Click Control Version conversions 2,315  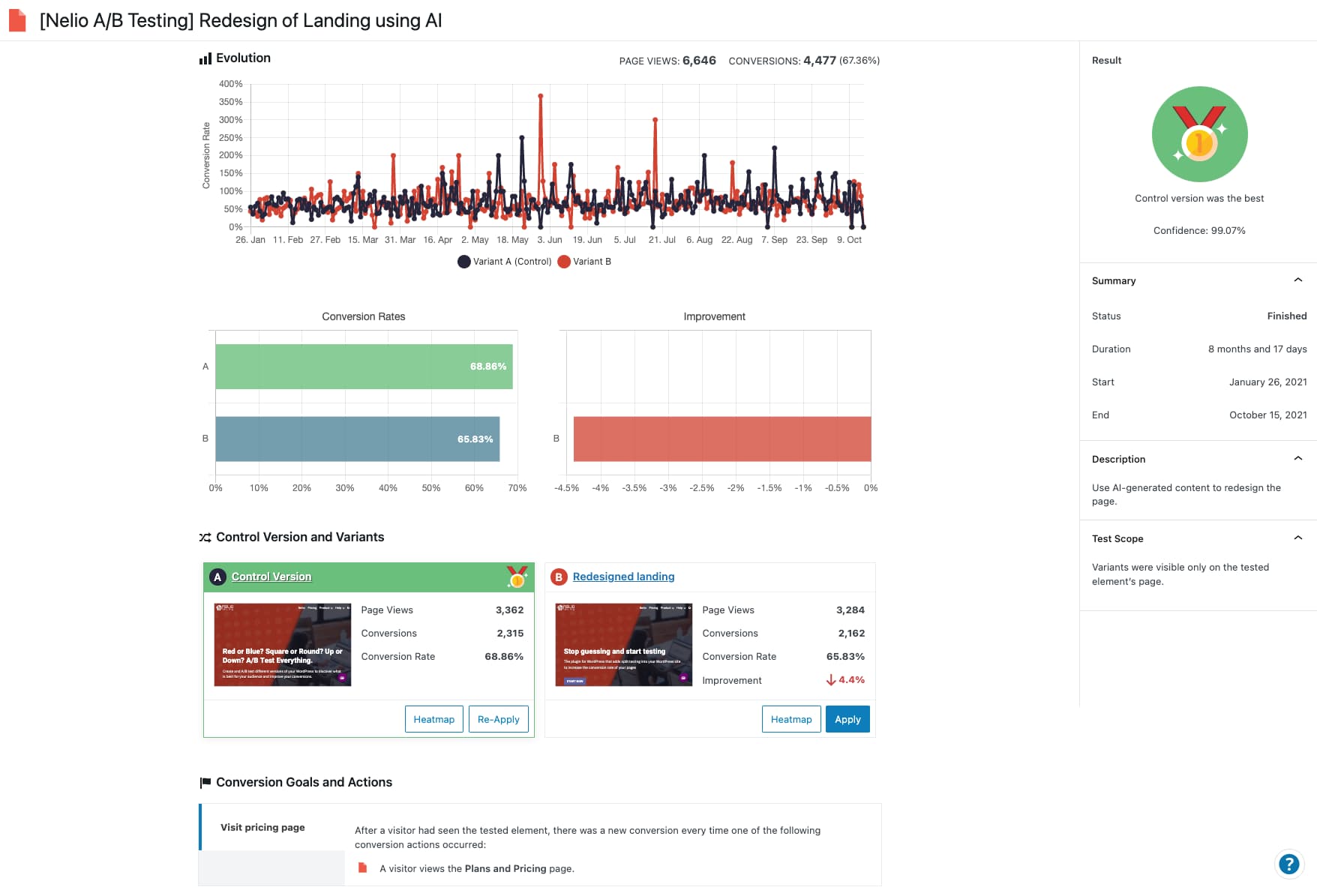(x=510, y=634)
